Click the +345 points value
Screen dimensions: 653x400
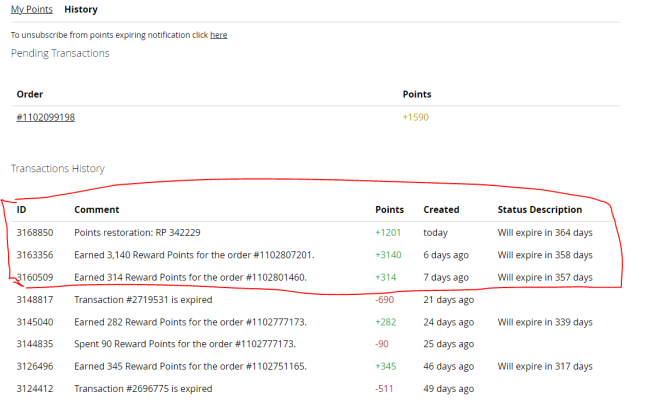[386, 366]
